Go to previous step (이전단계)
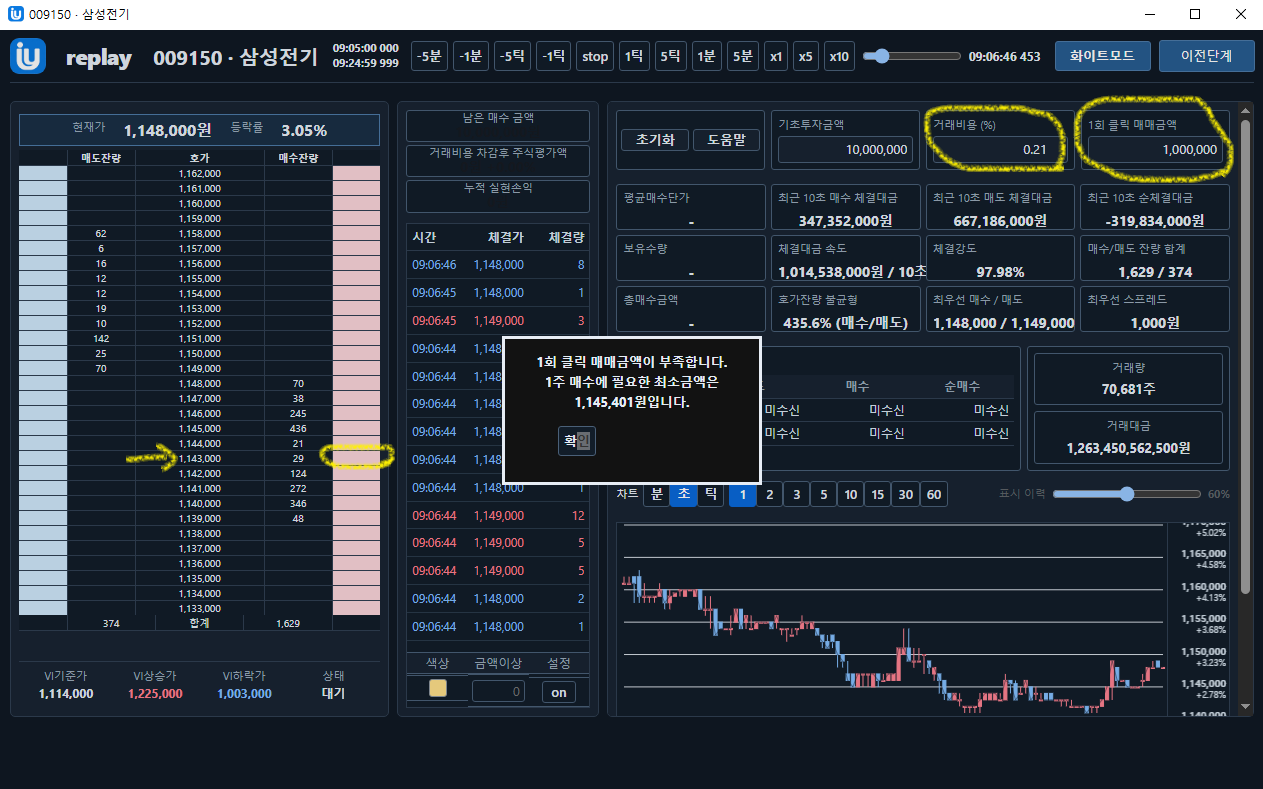Image resolution: width=1263 pixels, height=789 pixels. (x=1206, y=56)
